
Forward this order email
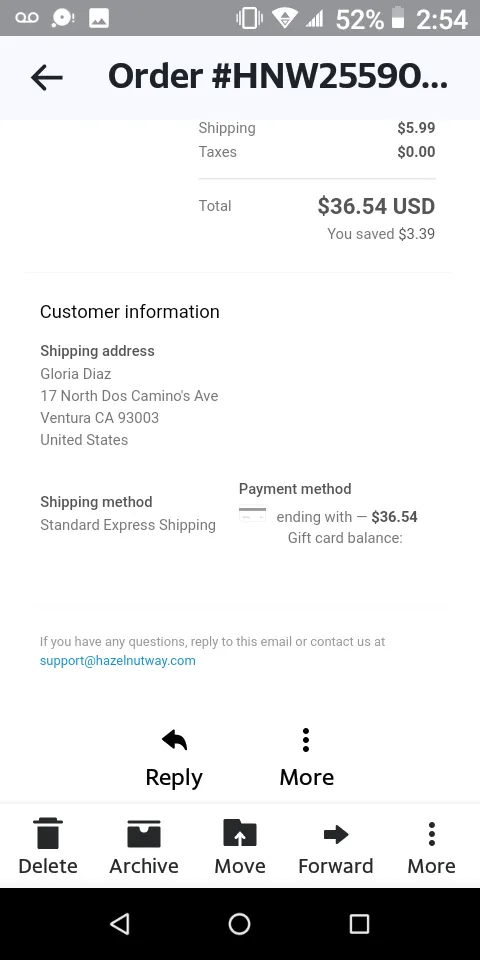point(336,847)
